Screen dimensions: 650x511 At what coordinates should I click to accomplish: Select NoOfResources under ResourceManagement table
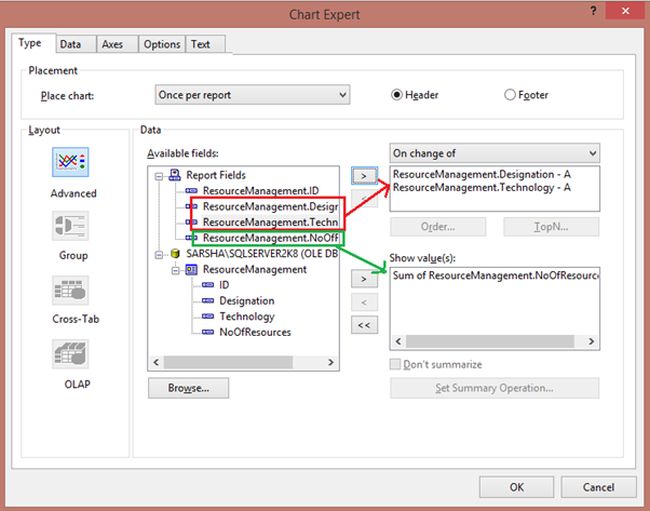click(255, 332)
